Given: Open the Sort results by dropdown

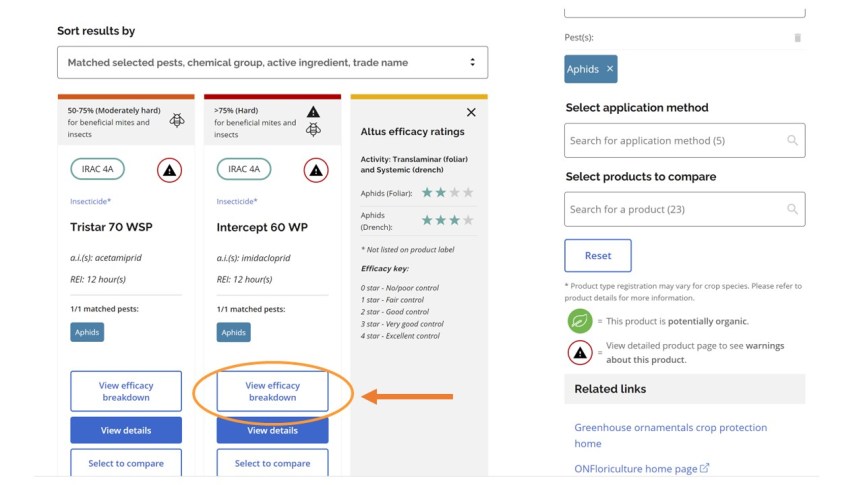Looking at the screenshot, I should (x=272, y=62).
